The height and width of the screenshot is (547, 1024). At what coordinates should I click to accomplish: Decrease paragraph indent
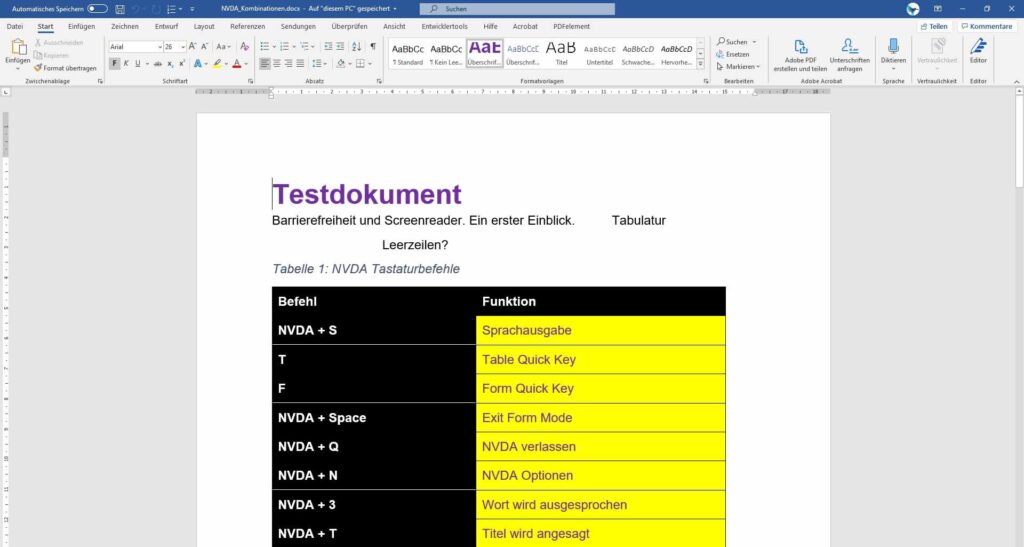(328, 46)
